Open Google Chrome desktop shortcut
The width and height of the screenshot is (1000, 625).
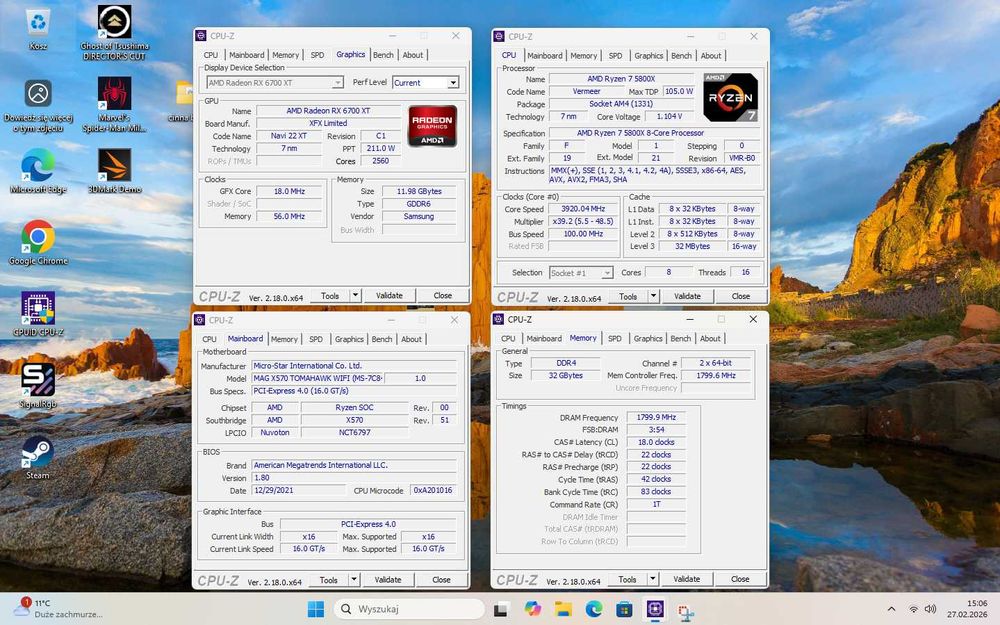click(x=38, y=242)
